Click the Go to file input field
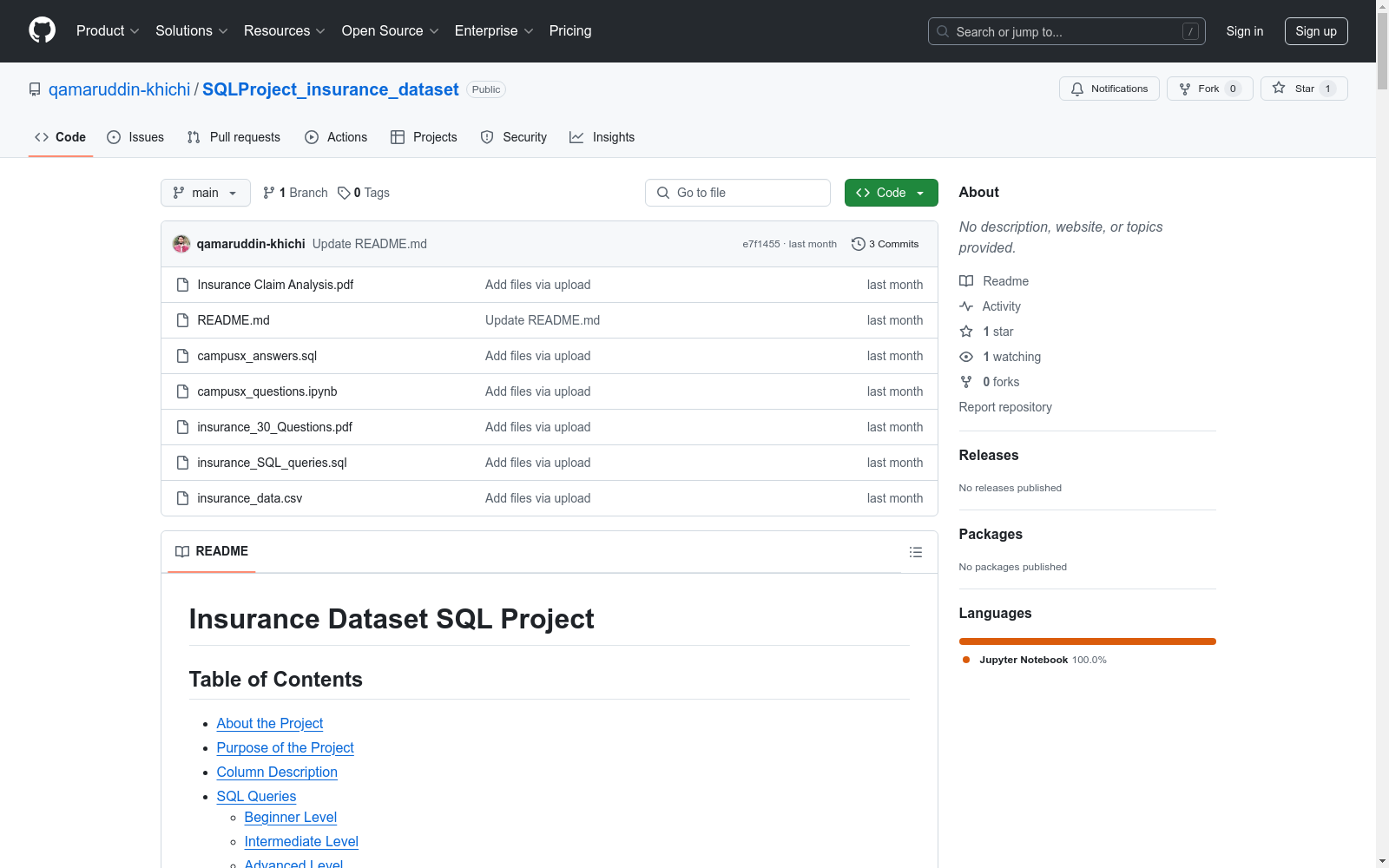This screenshot has width=1389, height=868. click(738, 193)
